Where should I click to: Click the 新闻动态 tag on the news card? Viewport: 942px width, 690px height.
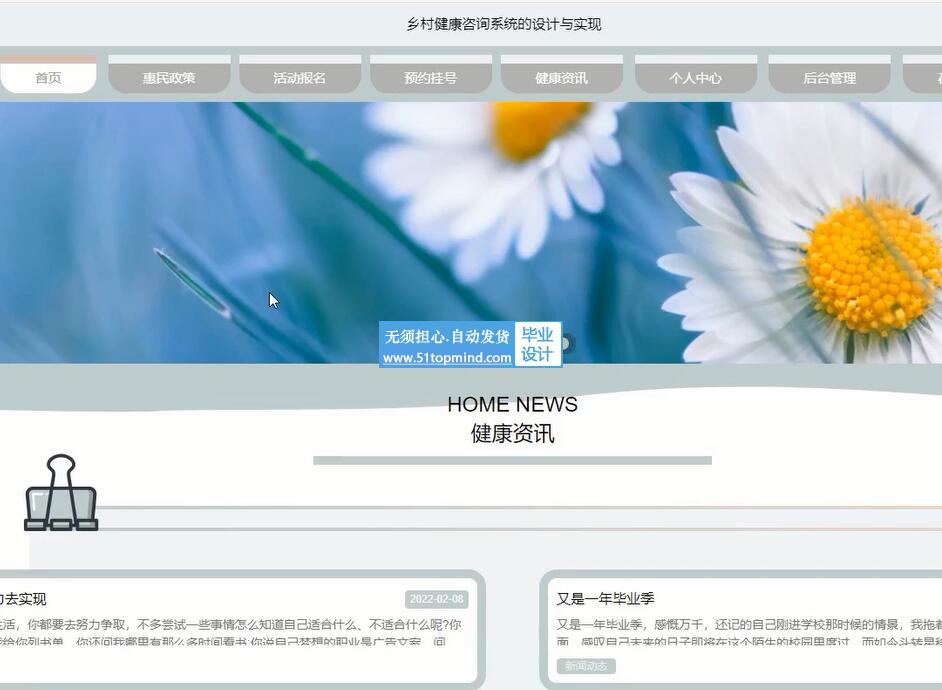586,666
